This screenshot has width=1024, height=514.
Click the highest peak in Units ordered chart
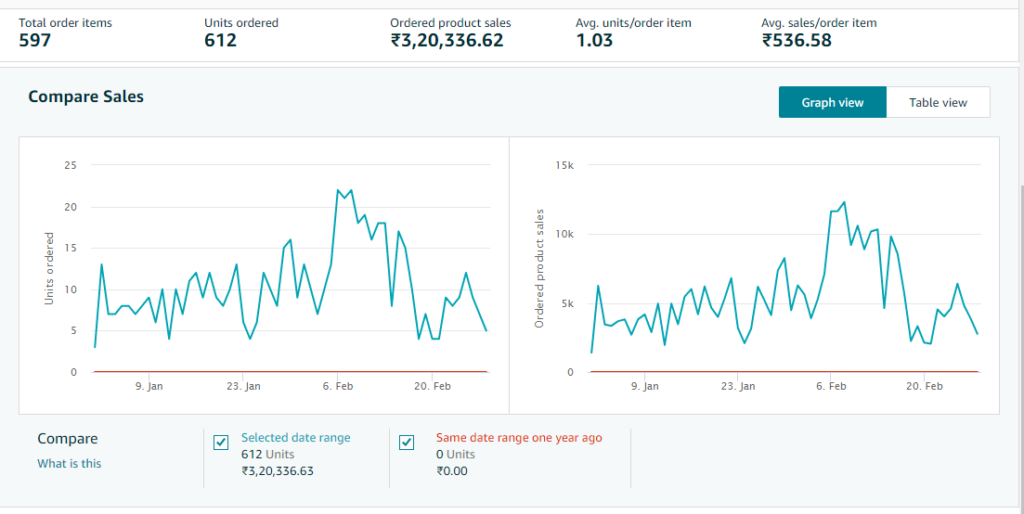click(x=339, y=190)
